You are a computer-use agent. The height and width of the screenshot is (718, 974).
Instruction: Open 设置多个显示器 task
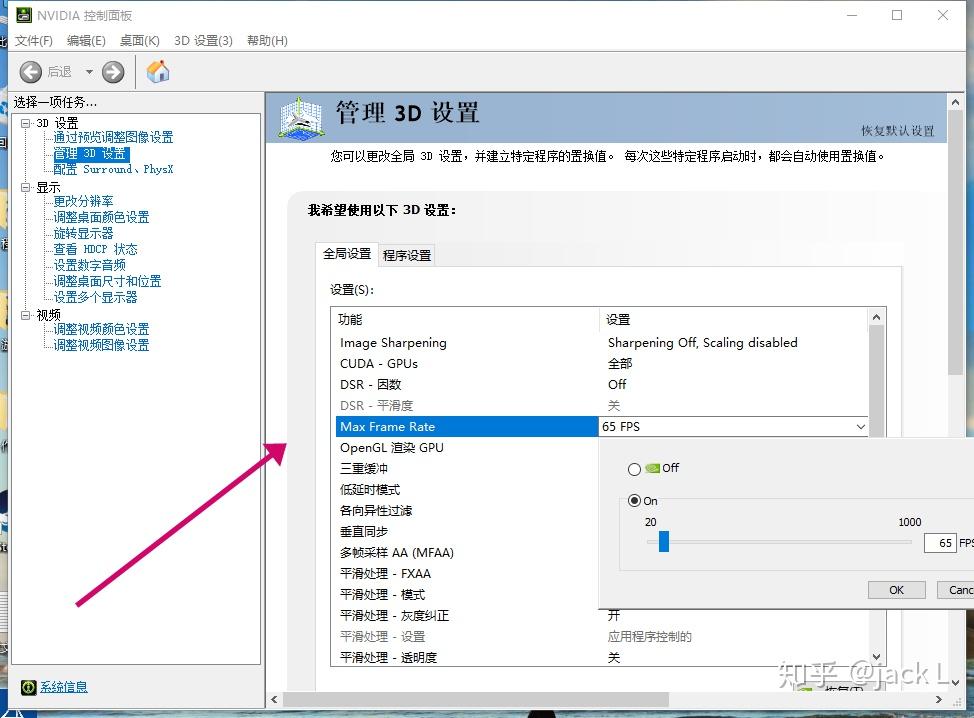(x=95, y=298)
